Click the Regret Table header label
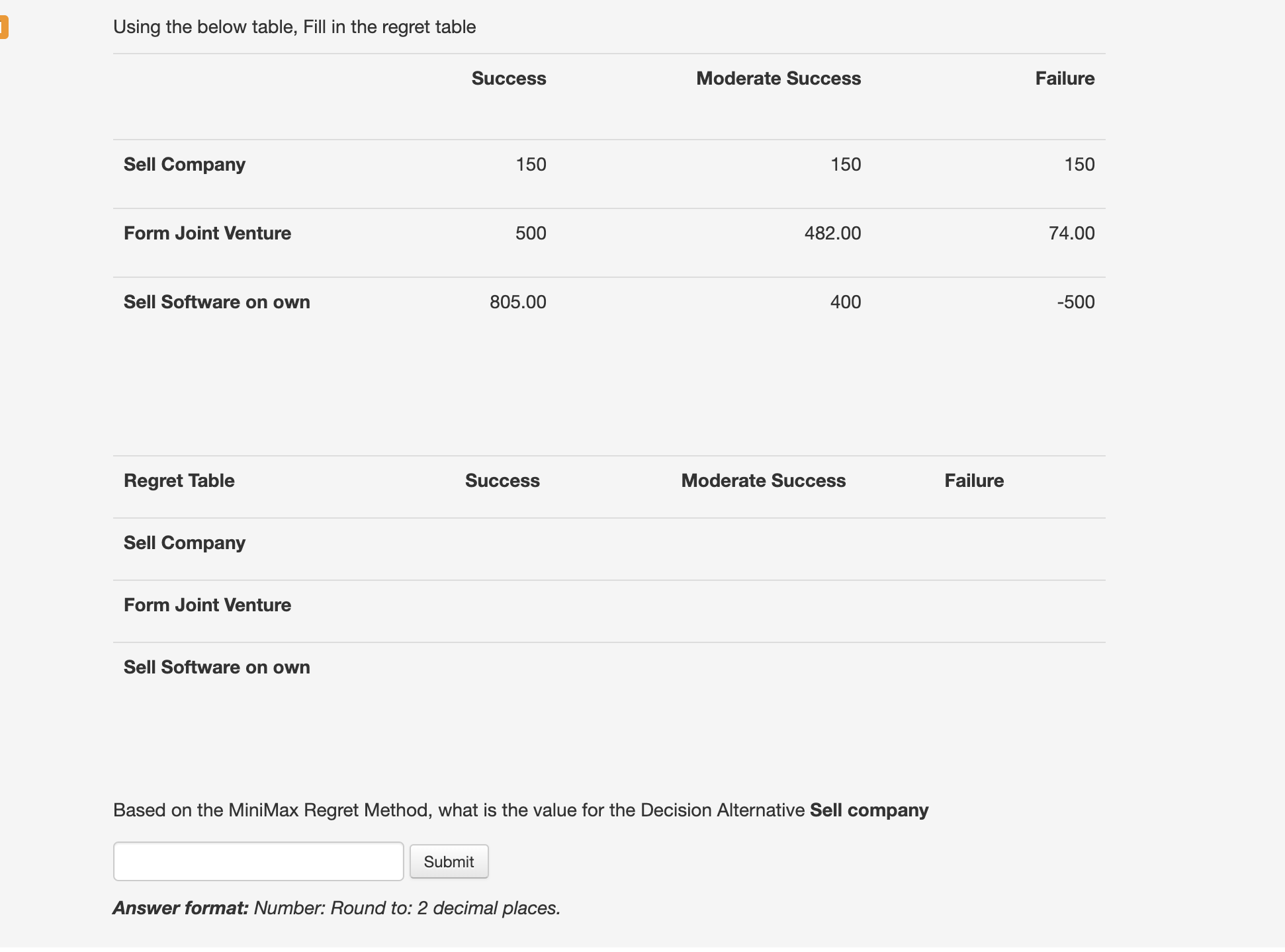This screenshot has width=1285, height=952. click(179, 480)
